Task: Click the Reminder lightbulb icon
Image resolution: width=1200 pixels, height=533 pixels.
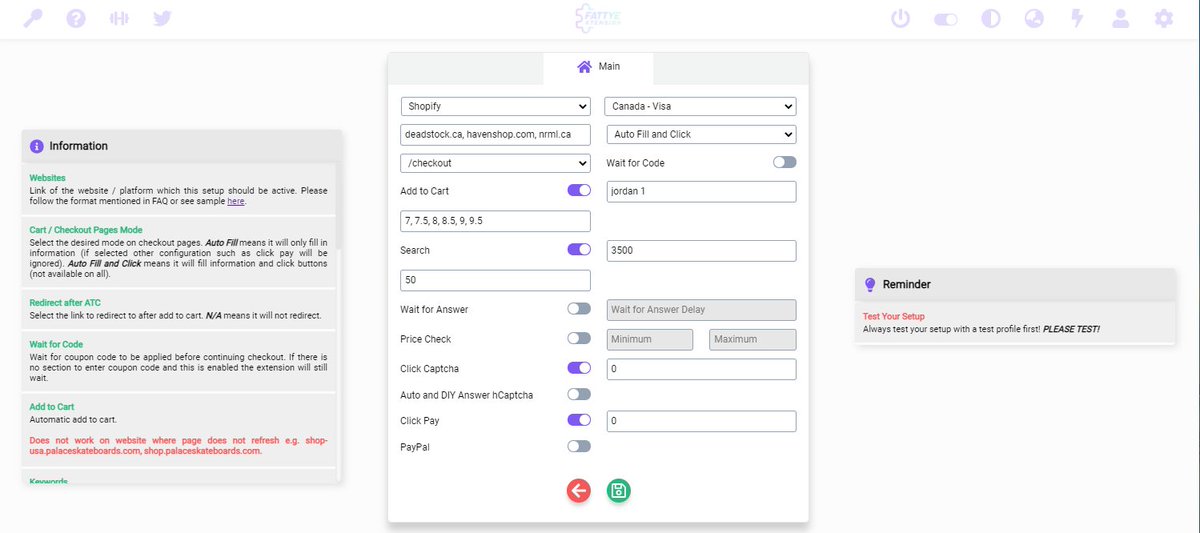Action: 870,285
